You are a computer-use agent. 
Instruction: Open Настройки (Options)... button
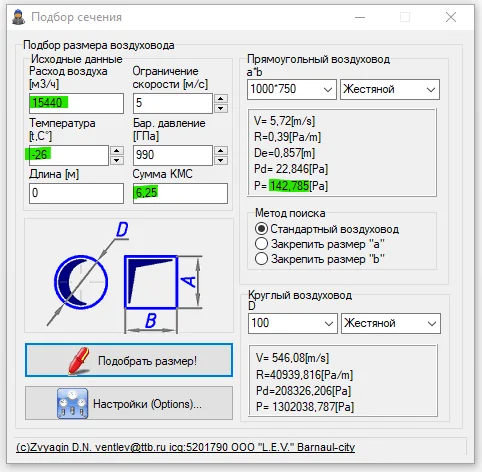tap(129, 403)
